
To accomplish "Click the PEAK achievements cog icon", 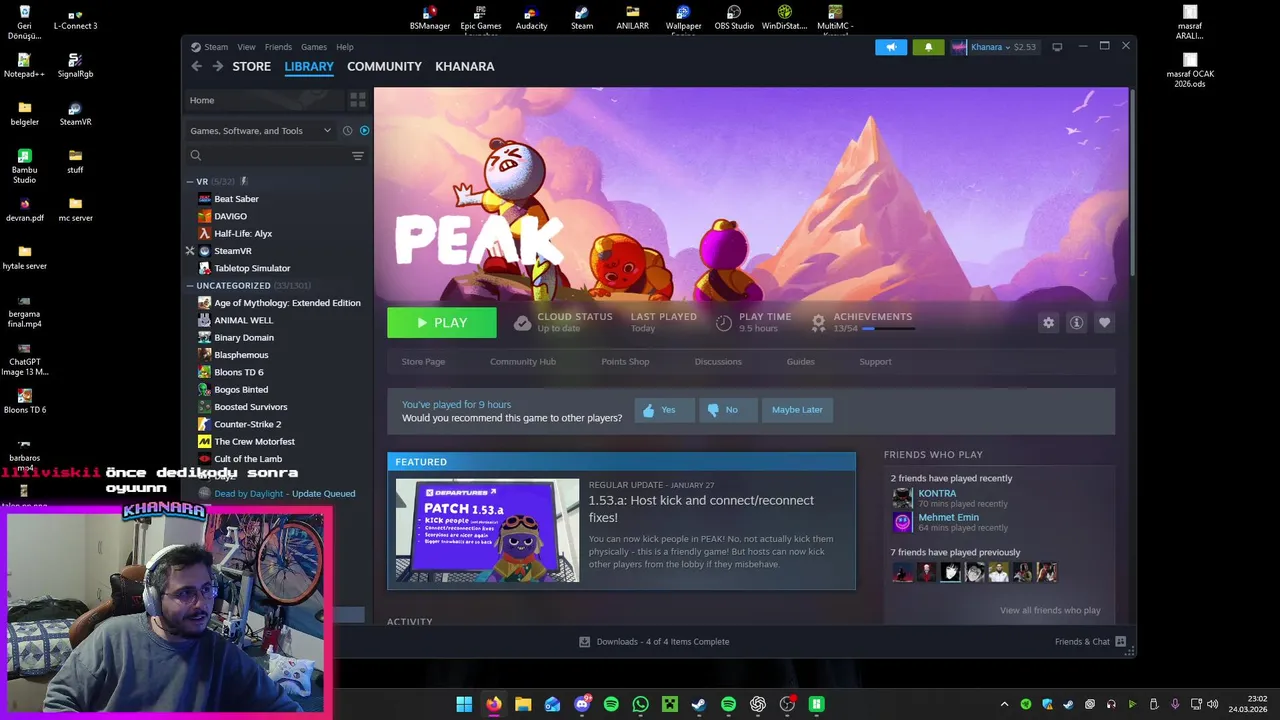I will (818, 322).
